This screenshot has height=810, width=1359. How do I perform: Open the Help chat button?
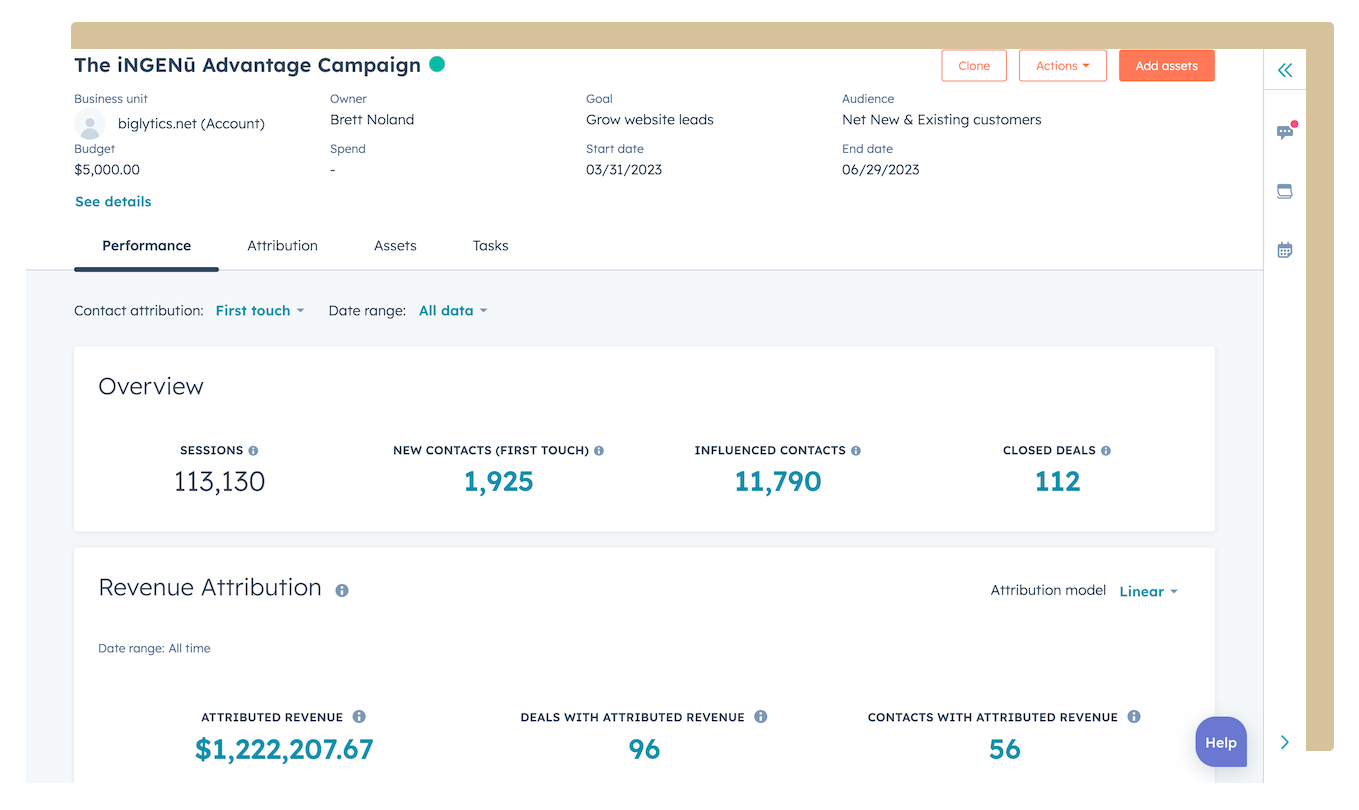click(x=1221, y=743)
